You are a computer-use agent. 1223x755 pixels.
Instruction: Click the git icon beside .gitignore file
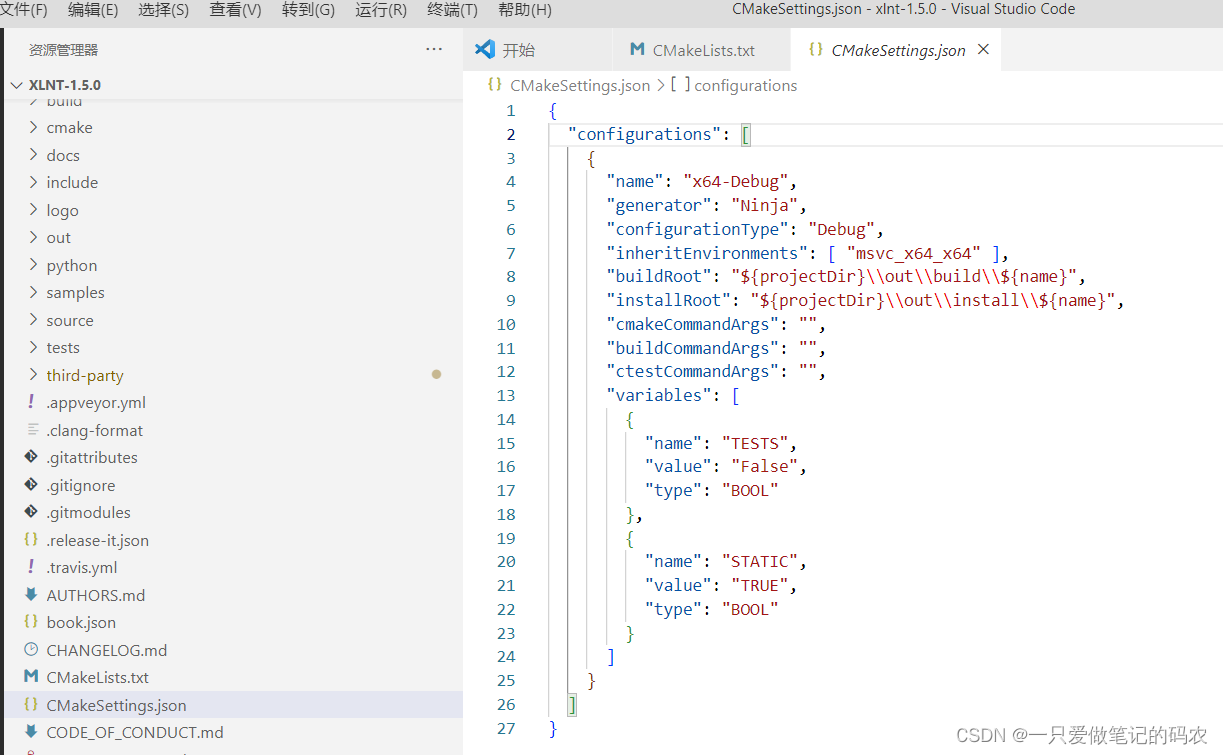[x=31, y=485]
